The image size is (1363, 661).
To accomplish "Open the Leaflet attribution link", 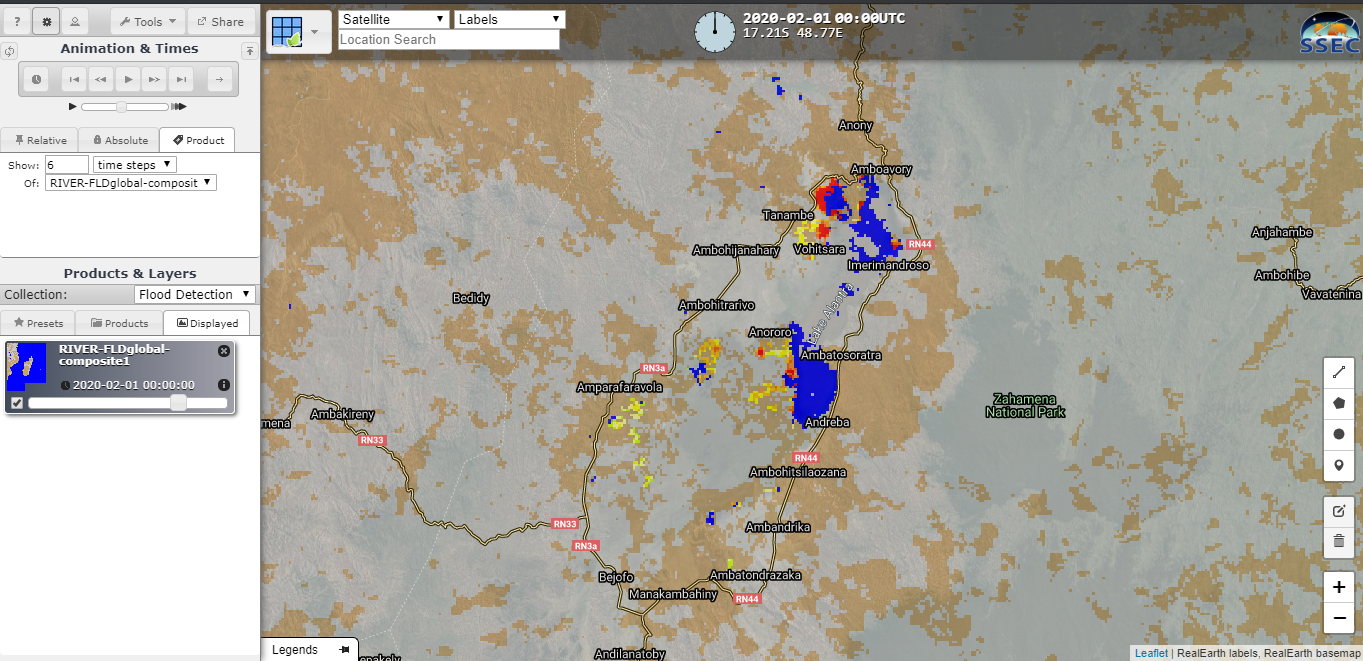I will coord(1151,653).
